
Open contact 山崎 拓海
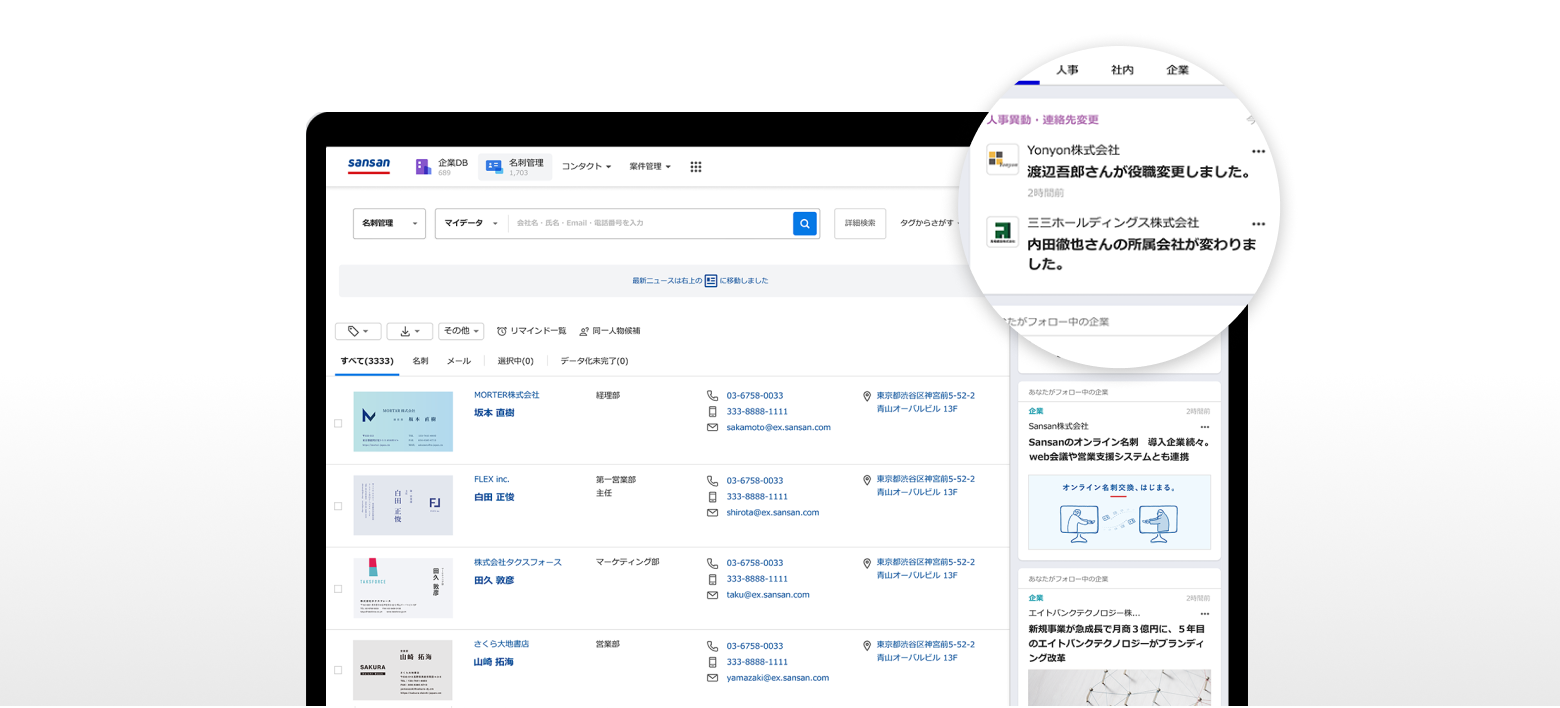pyautogui.click(x=494, y=662)
